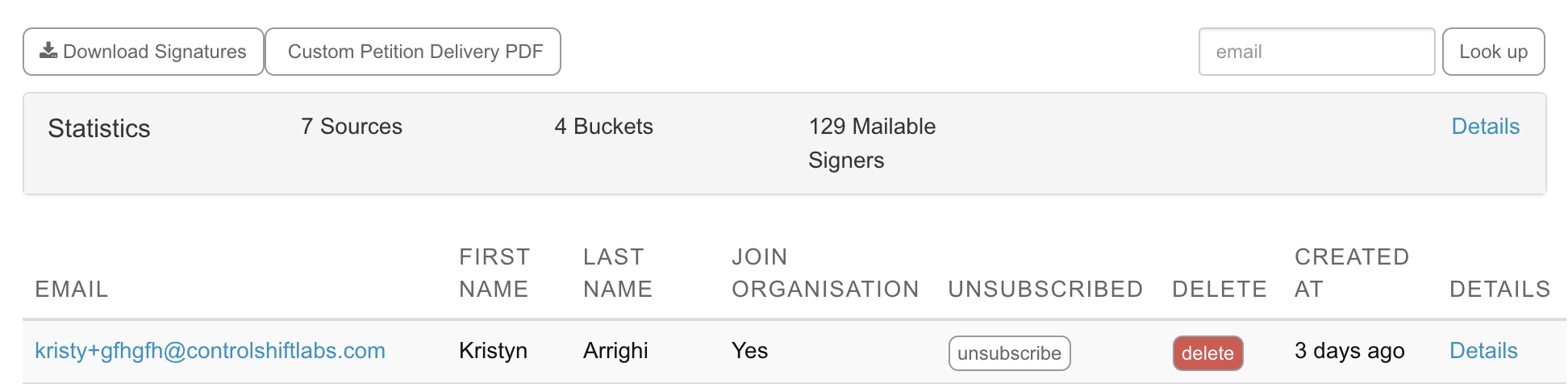Click the 129 Mailable Signers statistic
The width and height of the screenshot is (1568, 392).
tap(872, 144)
